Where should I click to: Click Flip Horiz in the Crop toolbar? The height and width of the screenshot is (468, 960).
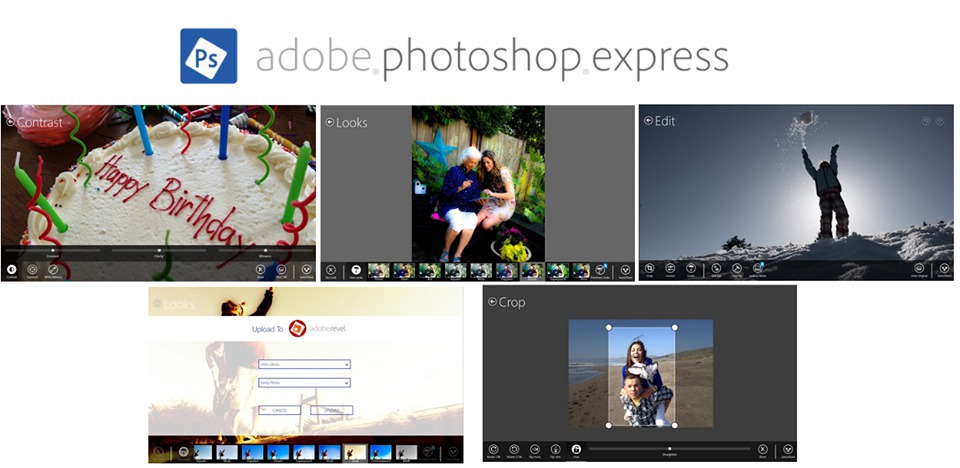(535, 449)
